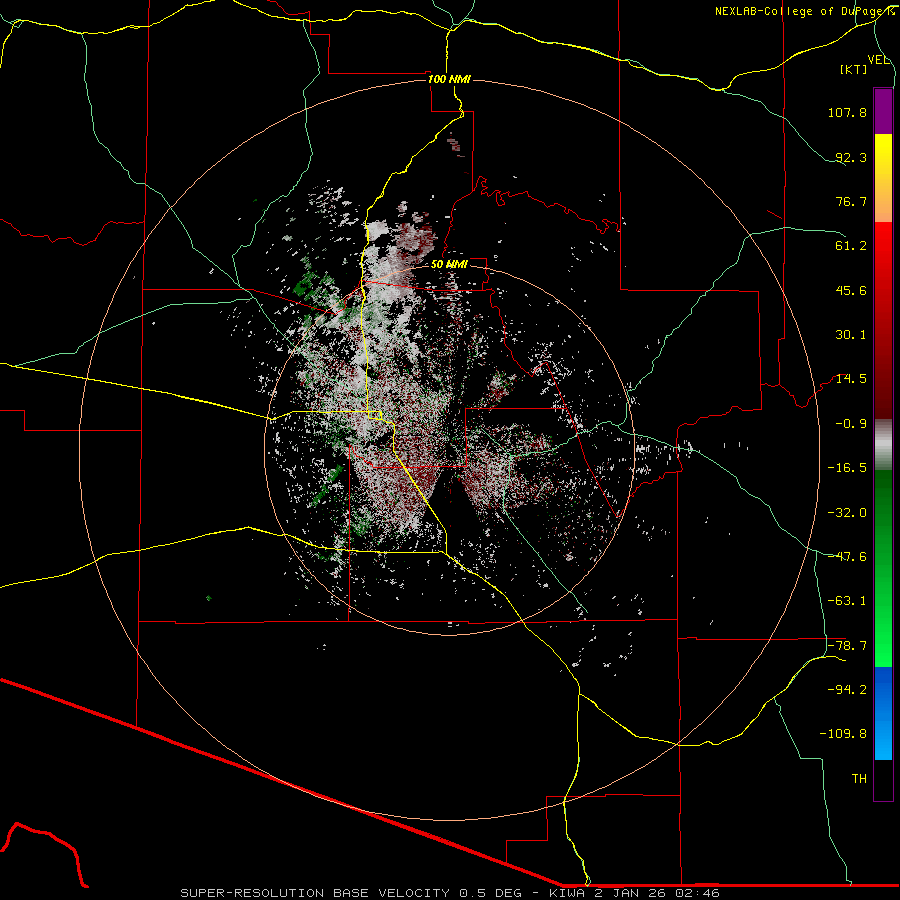Viewport: 900px width, 900px height.
Task: Click the NEXLAB-College of DuPage label
Action: coord(805,11)
